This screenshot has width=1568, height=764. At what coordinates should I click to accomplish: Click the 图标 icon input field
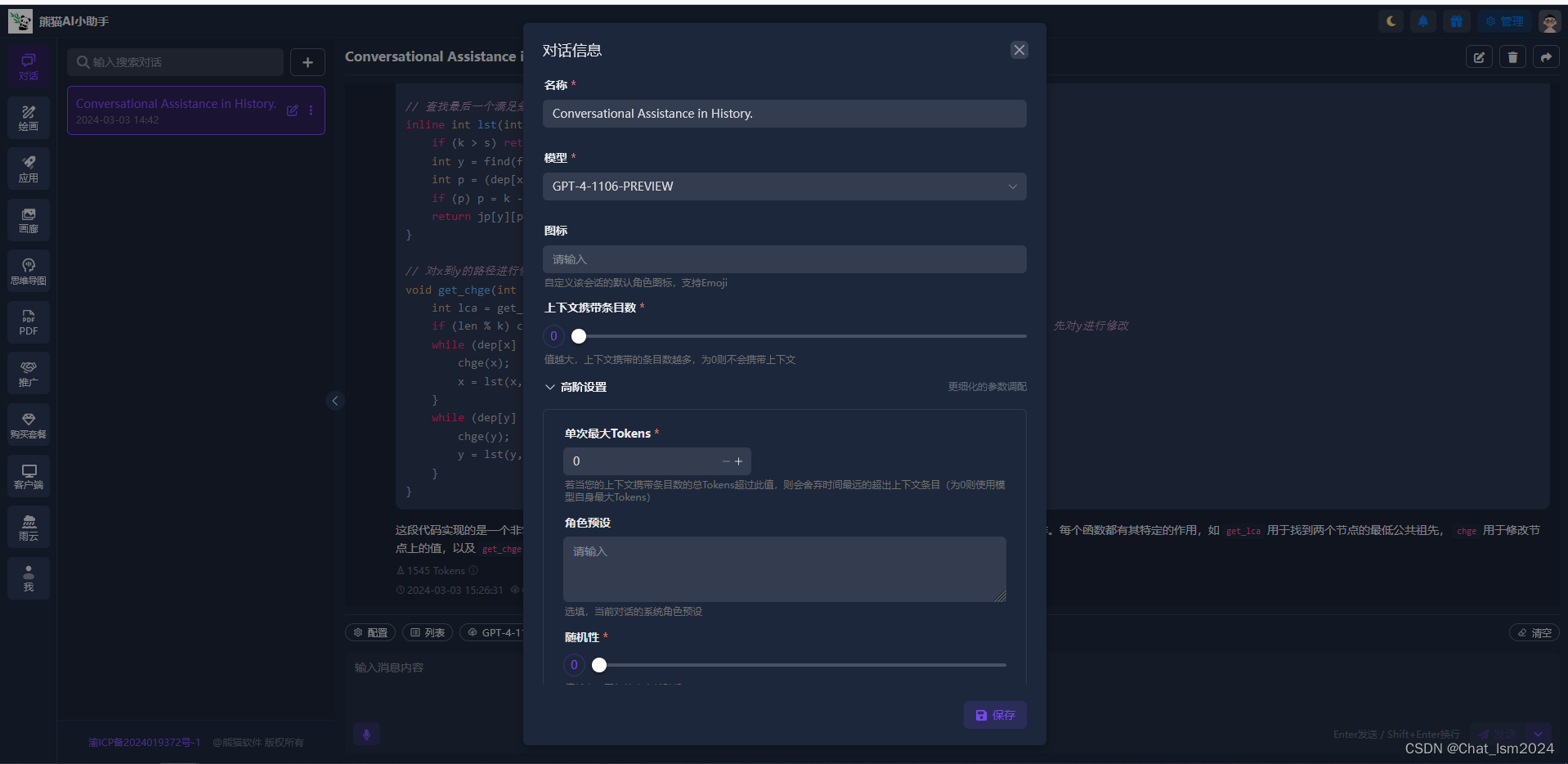[784, 259]
